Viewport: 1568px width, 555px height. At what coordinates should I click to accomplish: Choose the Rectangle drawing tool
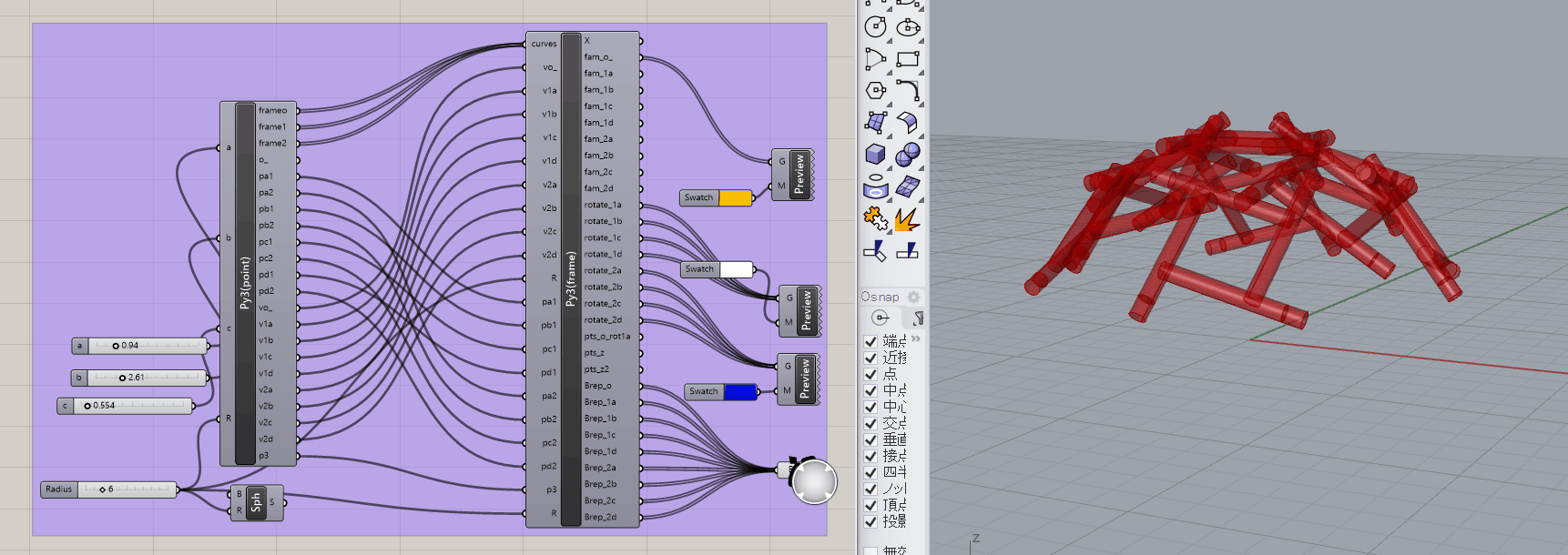point(907,59)
